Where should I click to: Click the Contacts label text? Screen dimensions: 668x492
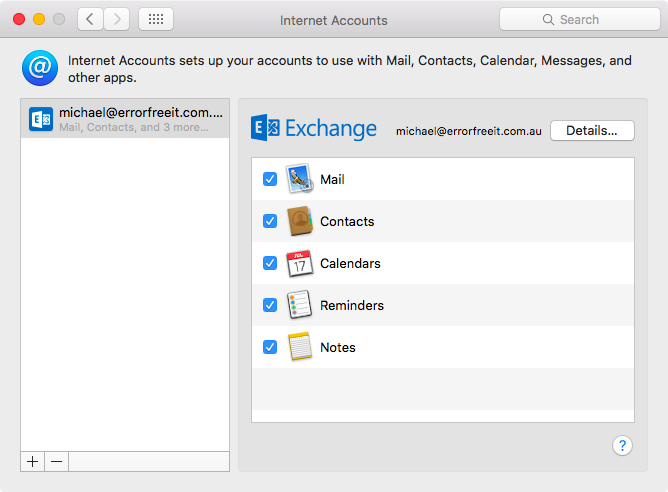point(347,222)
